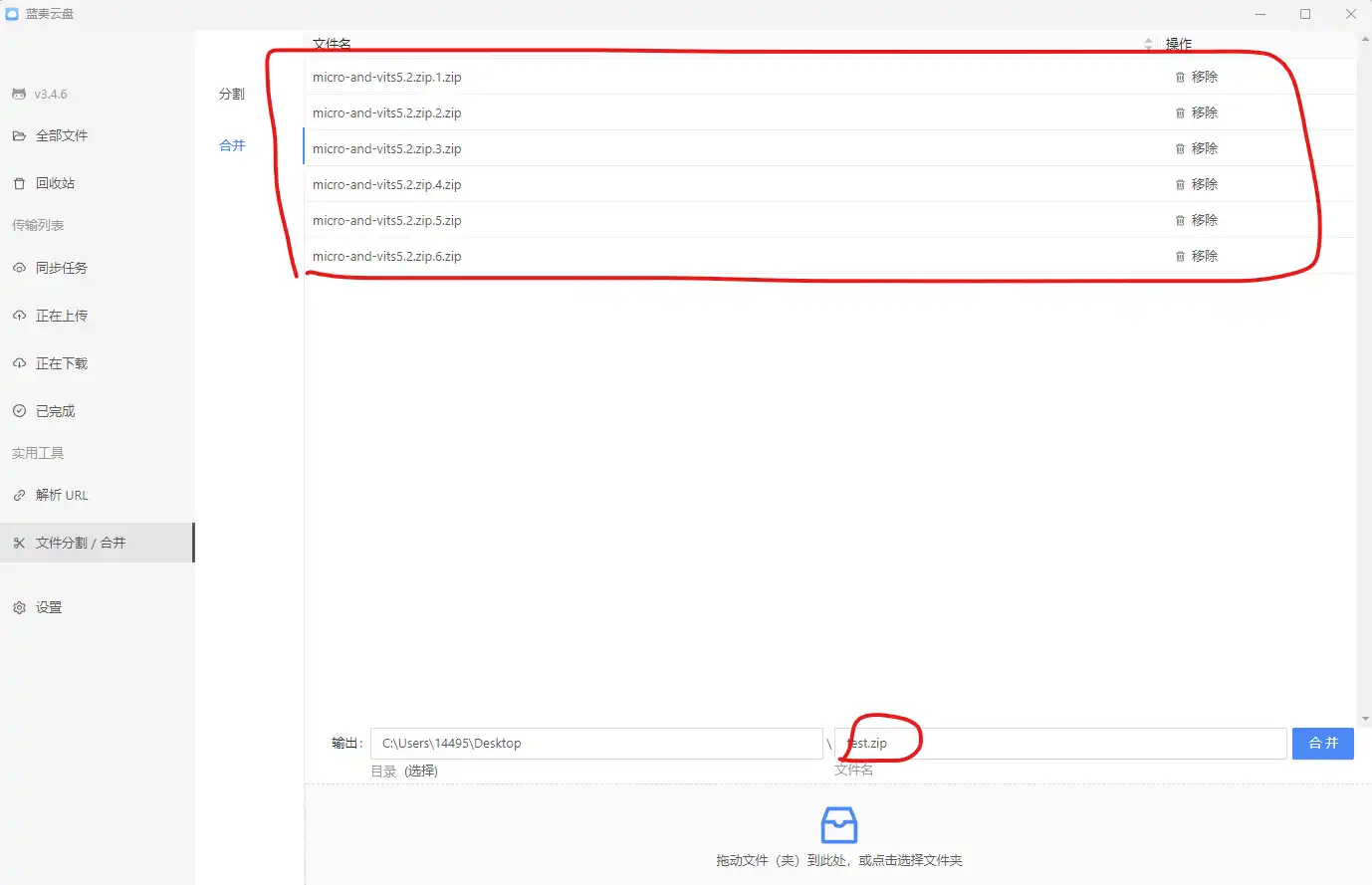
Task: Click the 回收站 trash icon
Action: (x=19, y=184)
